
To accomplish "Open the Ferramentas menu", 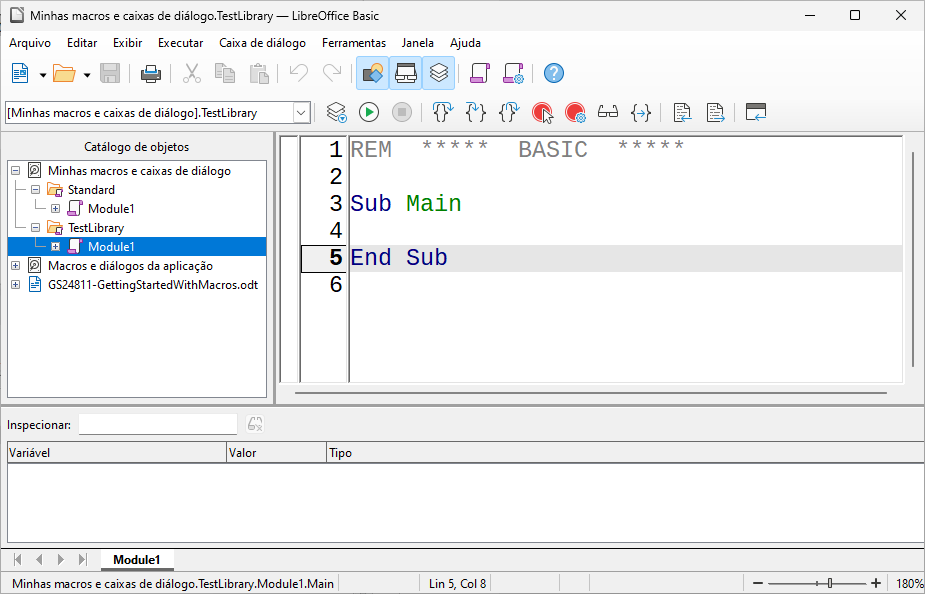I will (x=354, y=43).
